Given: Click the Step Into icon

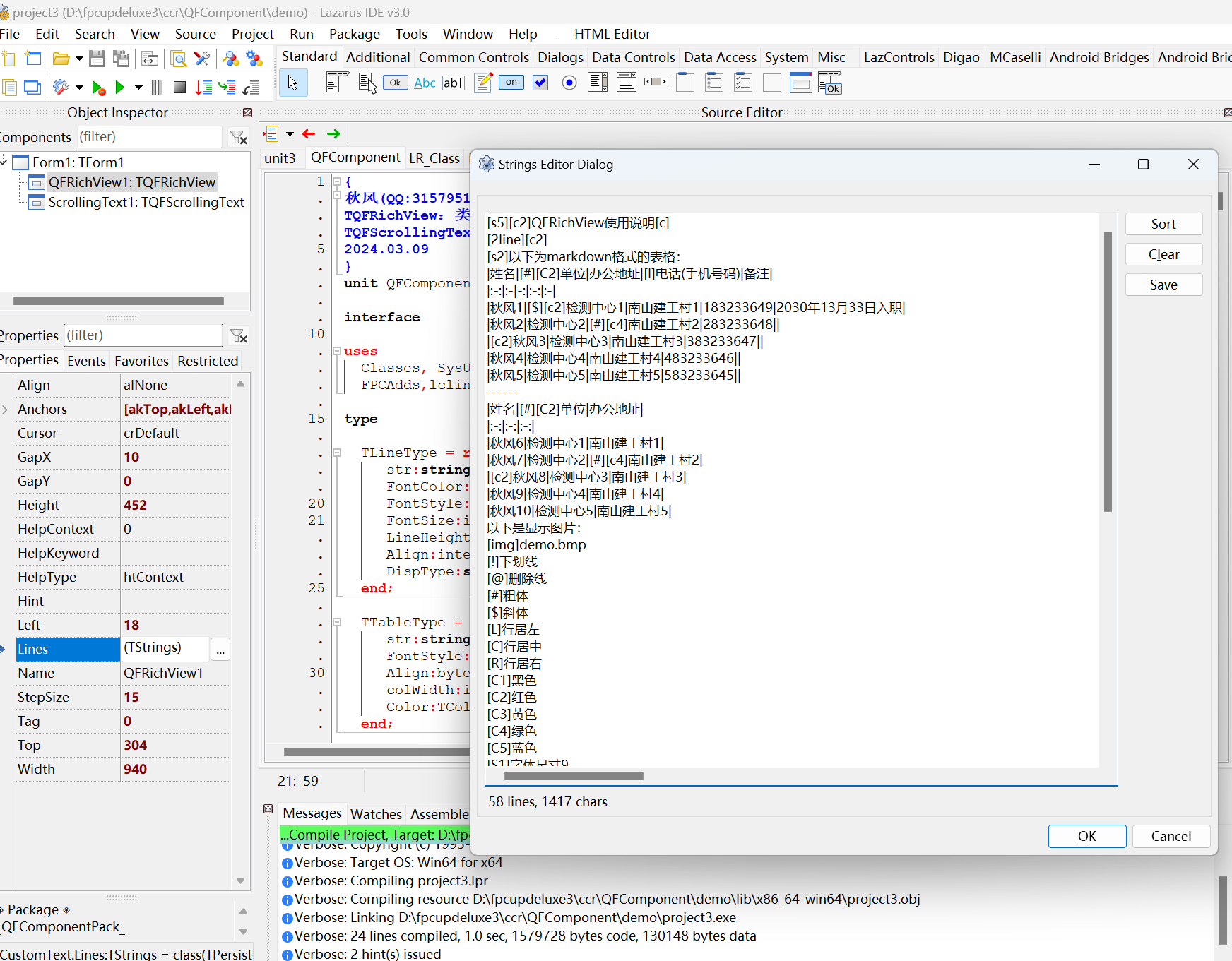Looking at the screenshot, I should [x=203, y=88].
